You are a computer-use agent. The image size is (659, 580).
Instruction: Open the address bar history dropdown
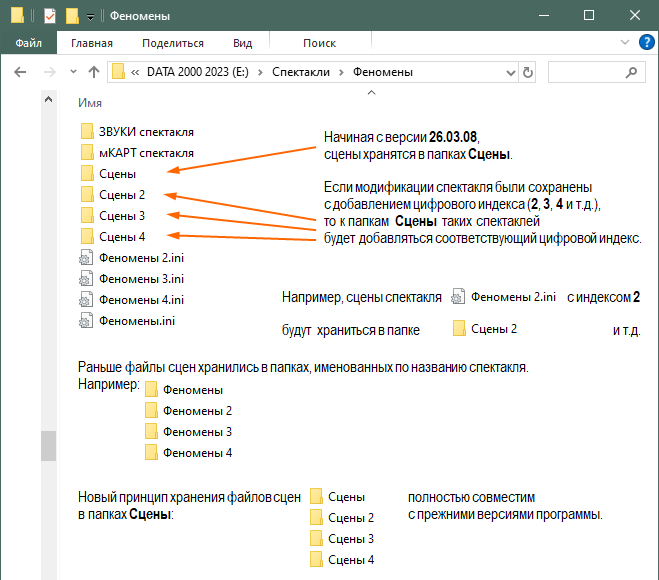pos(511,73)
